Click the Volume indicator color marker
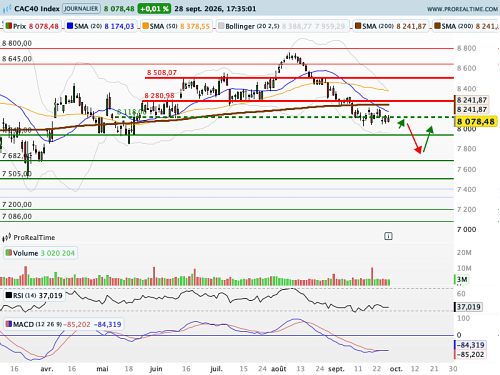This screenshot has width=500, height=375. click(8, 253)
